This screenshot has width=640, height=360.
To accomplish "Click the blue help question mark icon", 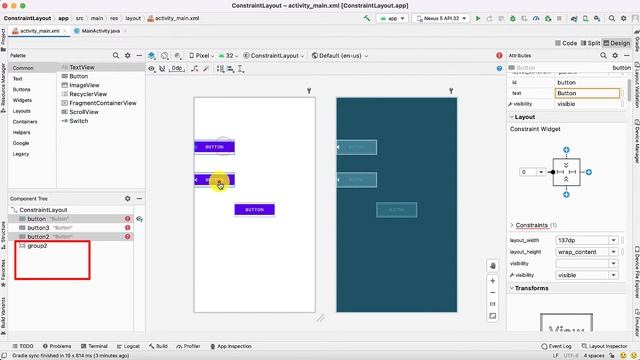I will click(x=499, y=69).
